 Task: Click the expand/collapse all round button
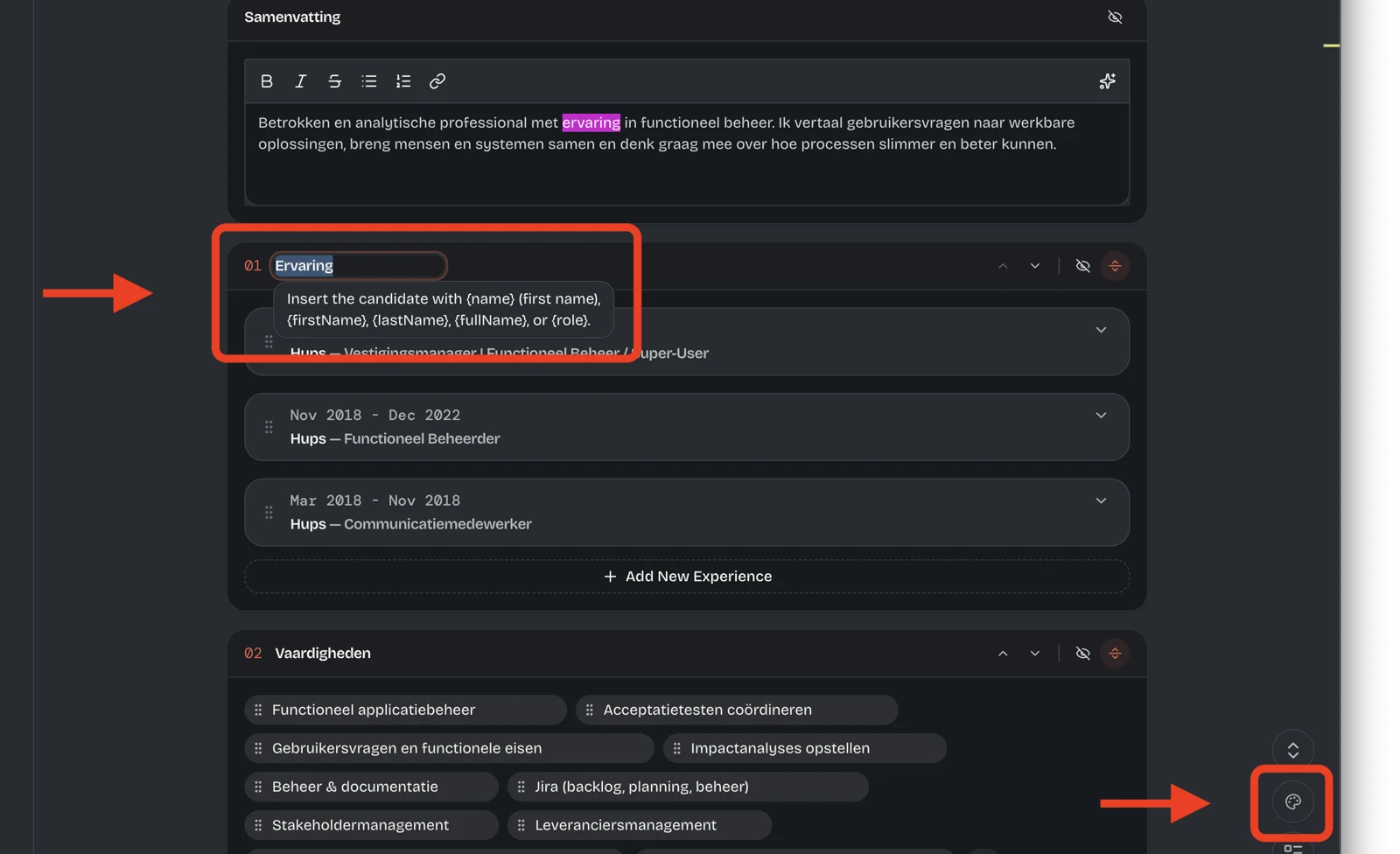click(x=1292, y=751)
